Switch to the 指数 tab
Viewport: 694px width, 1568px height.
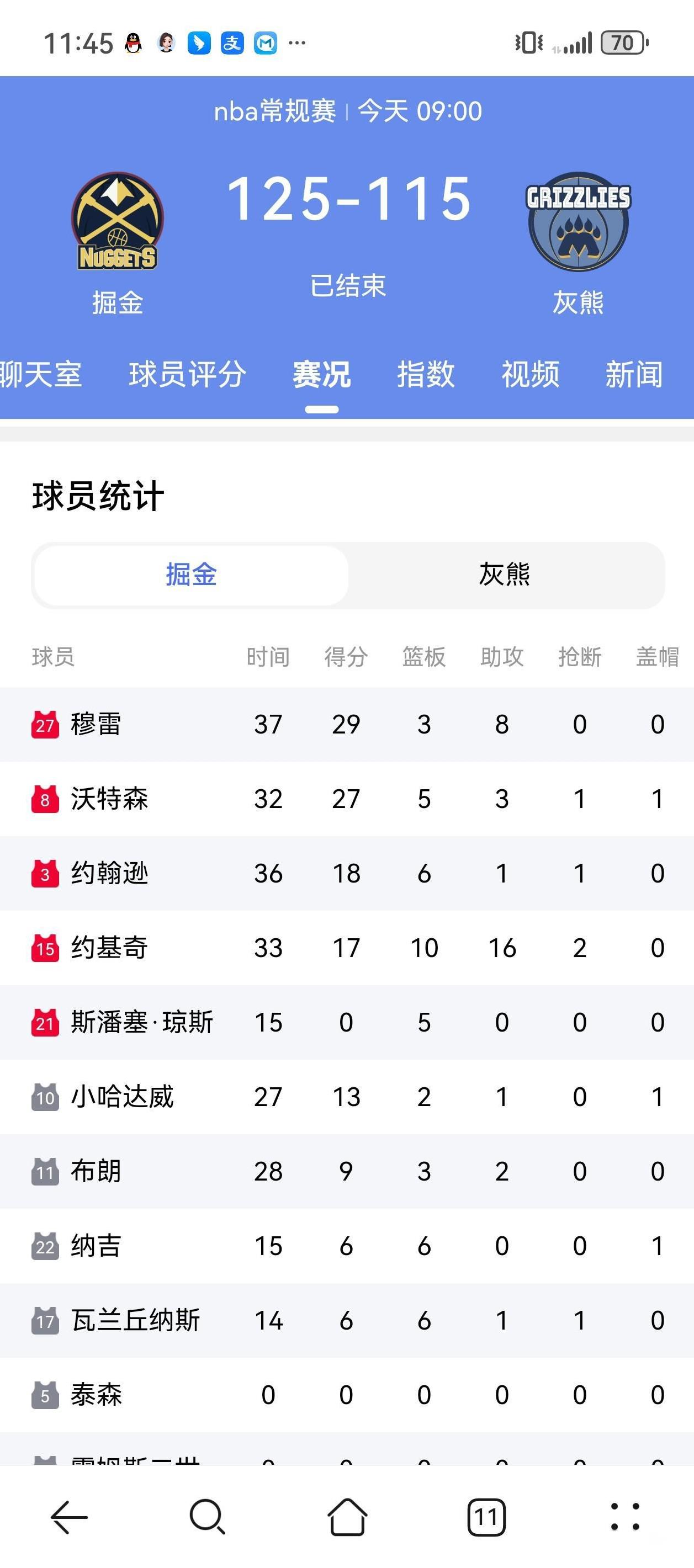[426, 374]
